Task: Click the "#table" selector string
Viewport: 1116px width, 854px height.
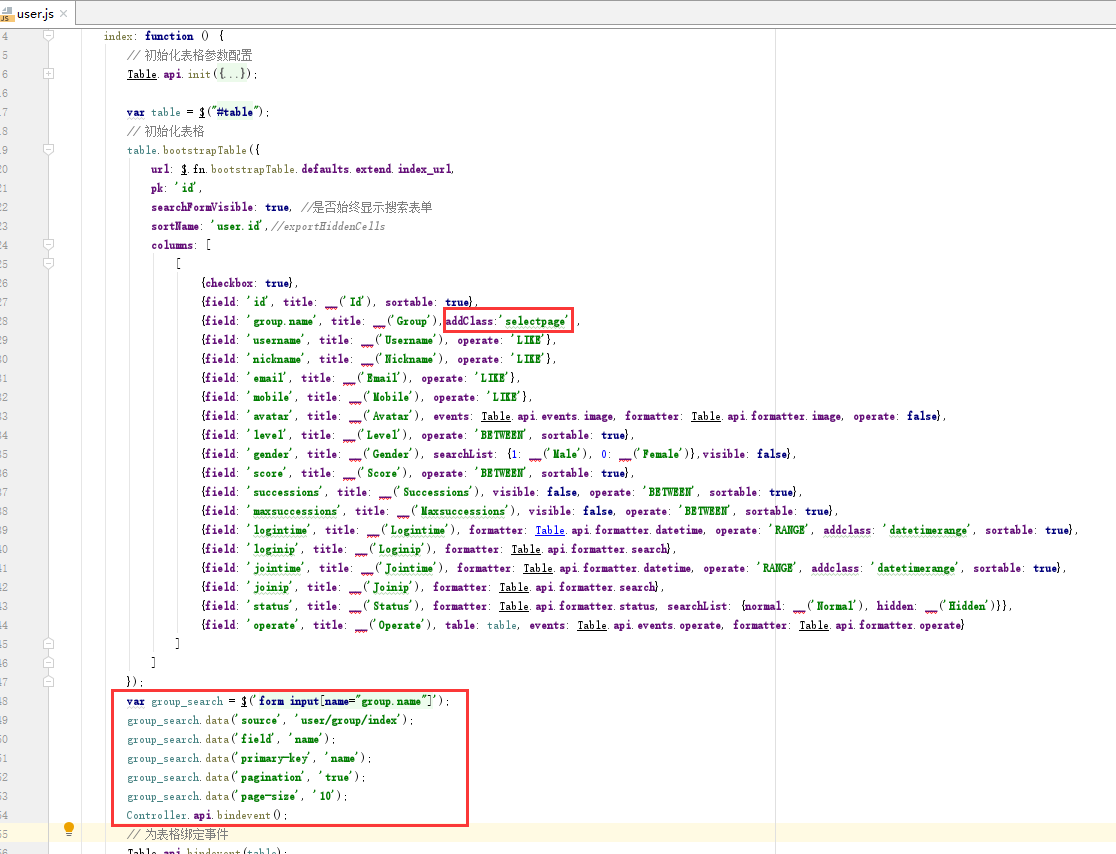Action: [233, 112]
